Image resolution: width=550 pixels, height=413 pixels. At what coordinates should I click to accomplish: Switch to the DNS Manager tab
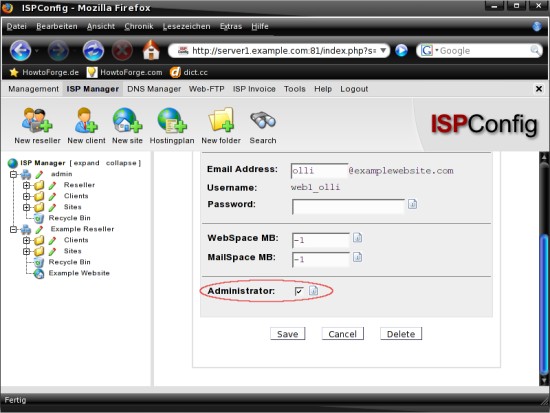pyautogui.click(x=154, y=89)
